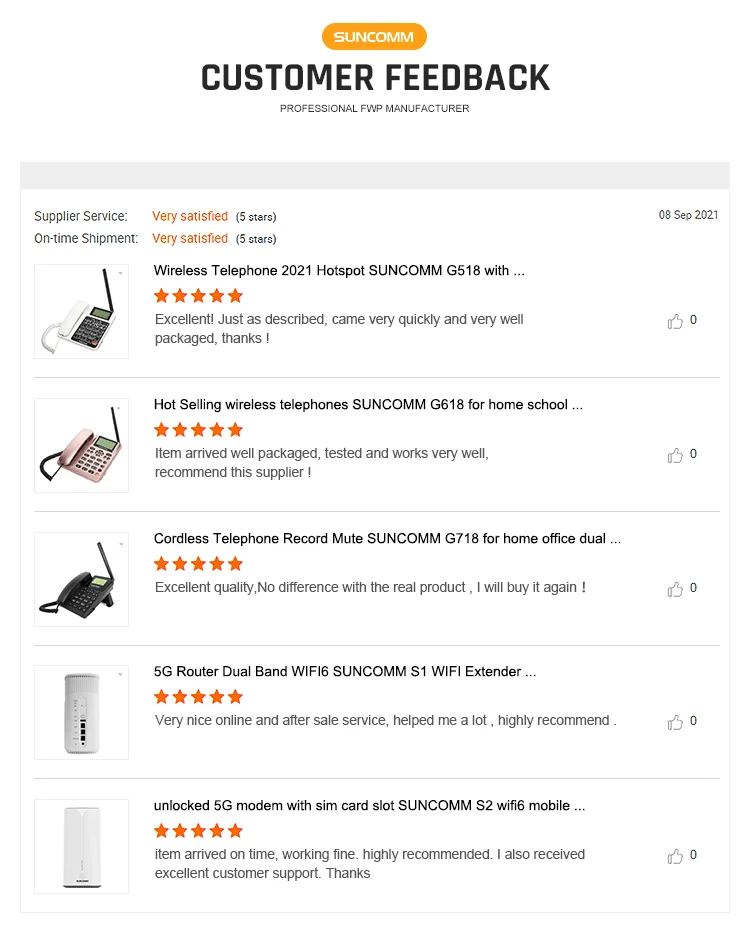The image size is (750, 940).
Task: Open white G518 wireless telephone thumbnail
Action: [x=81, y=311]
